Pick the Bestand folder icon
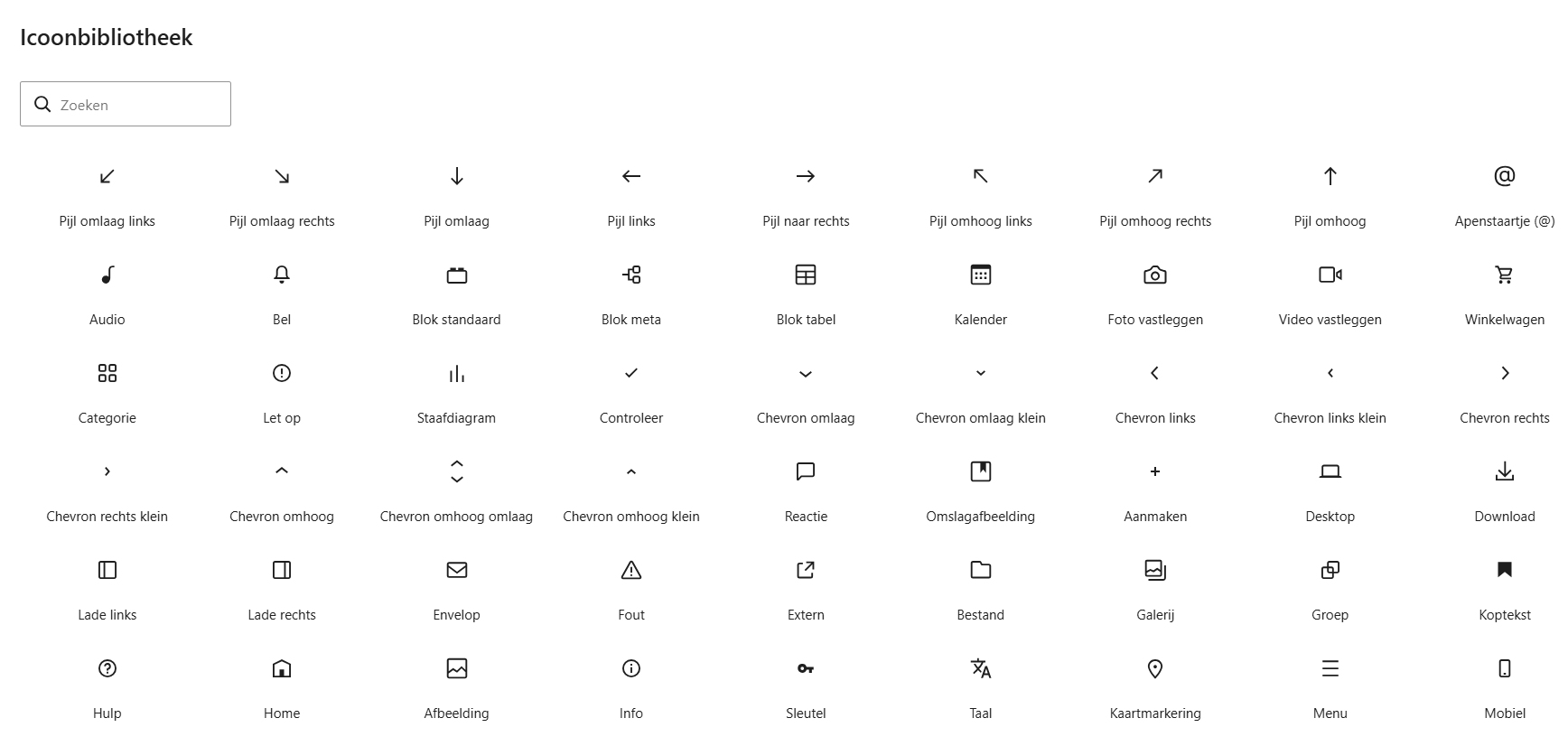The height and width of the screenshot is (746, 1568). [x=981, y=570]
